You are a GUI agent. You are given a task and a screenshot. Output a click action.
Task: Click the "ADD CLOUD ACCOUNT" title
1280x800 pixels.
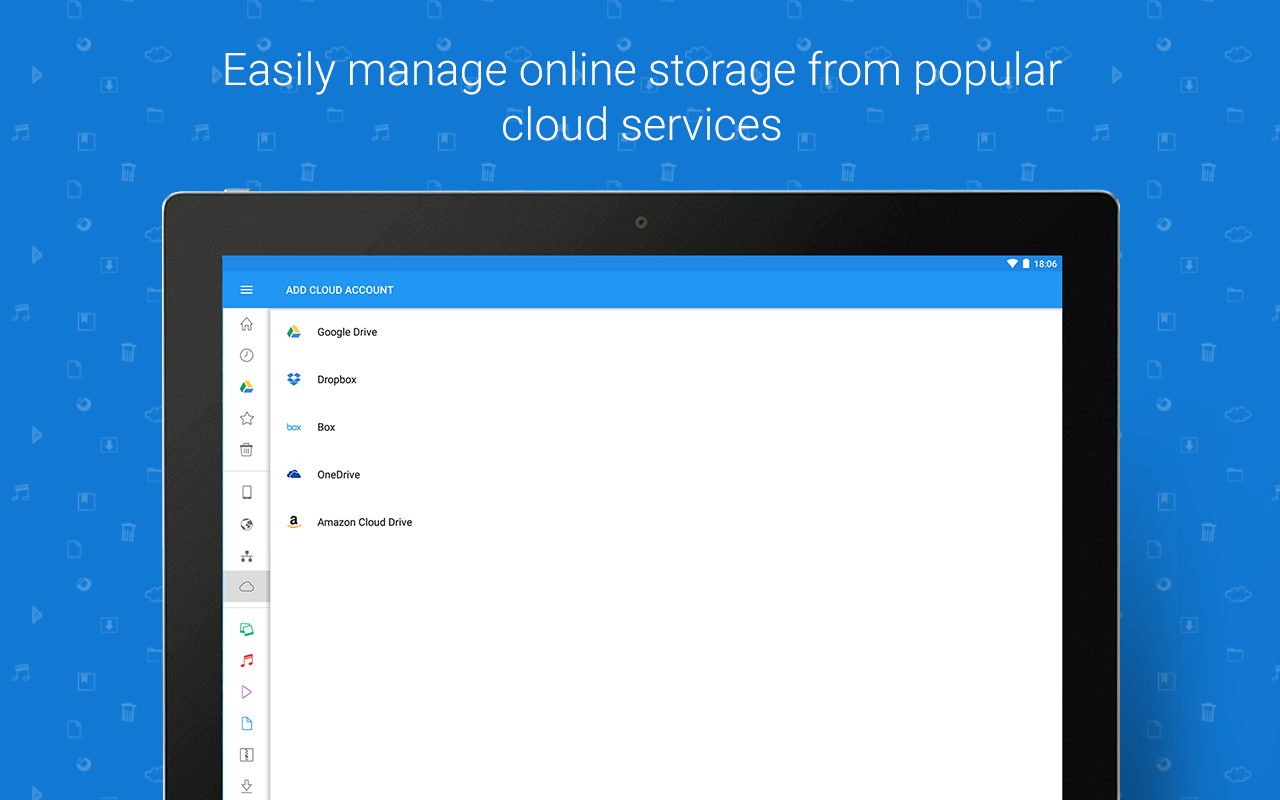coord(340,290)
